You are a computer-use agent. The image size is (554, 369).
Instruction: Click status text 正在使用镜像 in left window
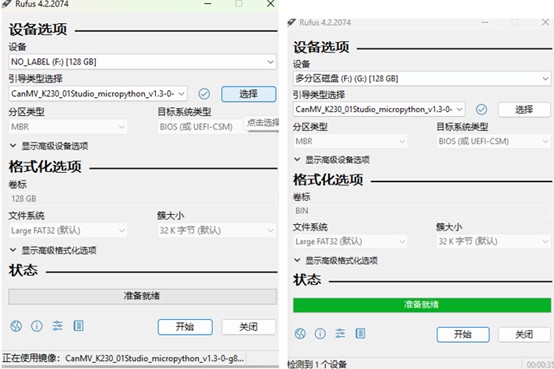(123, 358)
